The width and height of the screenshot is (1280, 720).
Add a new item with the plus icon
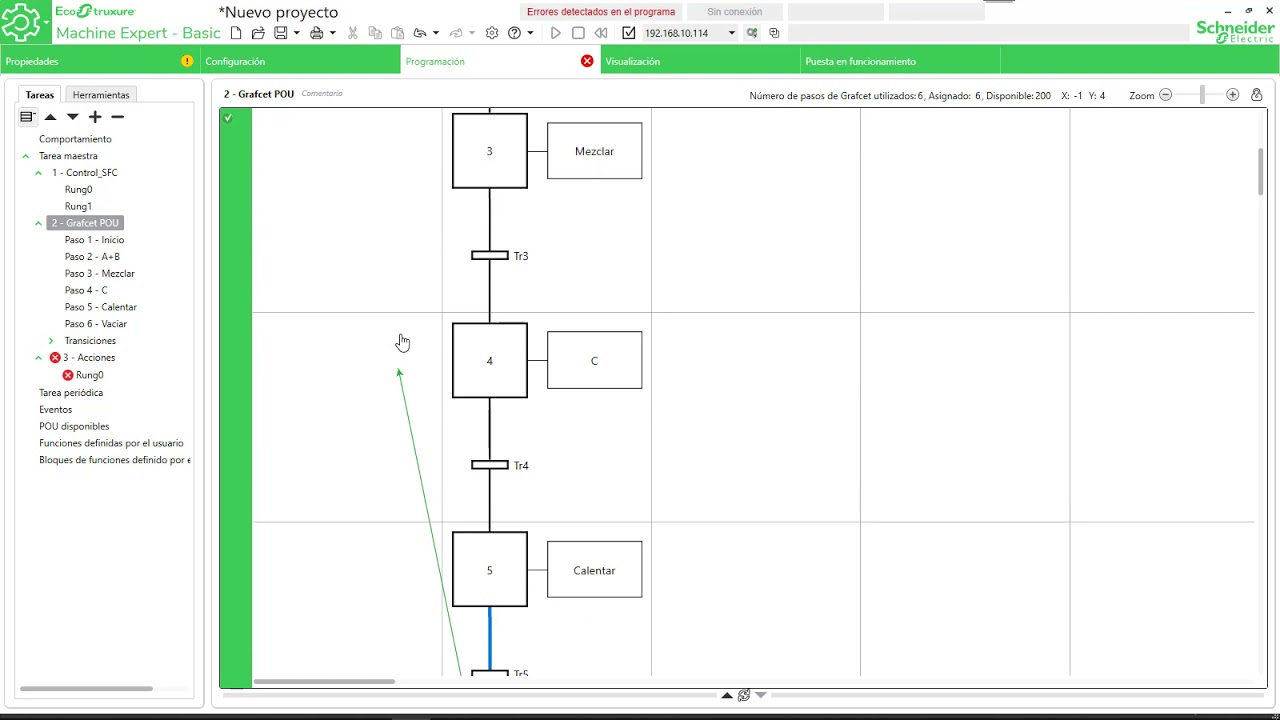[x=95, y=117]
